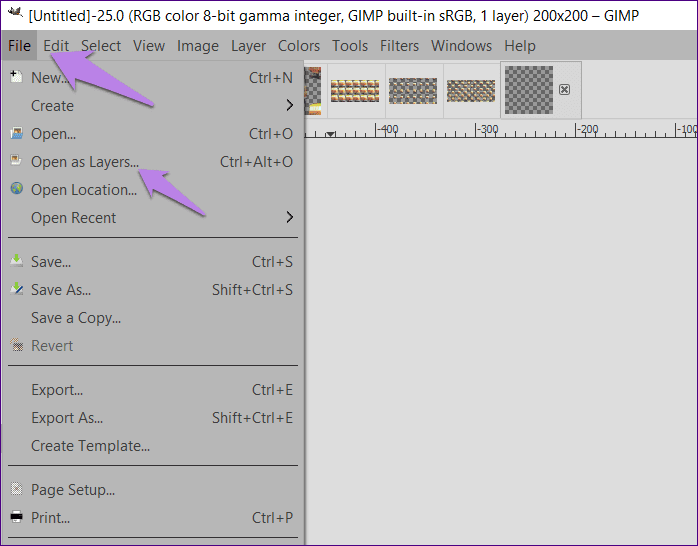
Task: Click the Print printer icon
Action: [x=16, y=517]
